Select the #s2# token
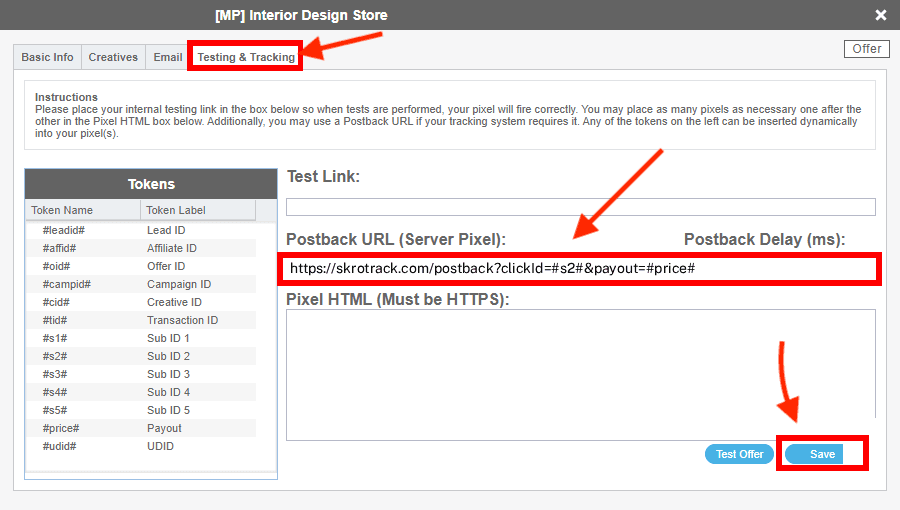Viewport: 900px width, 510px height. click(55, 356)
